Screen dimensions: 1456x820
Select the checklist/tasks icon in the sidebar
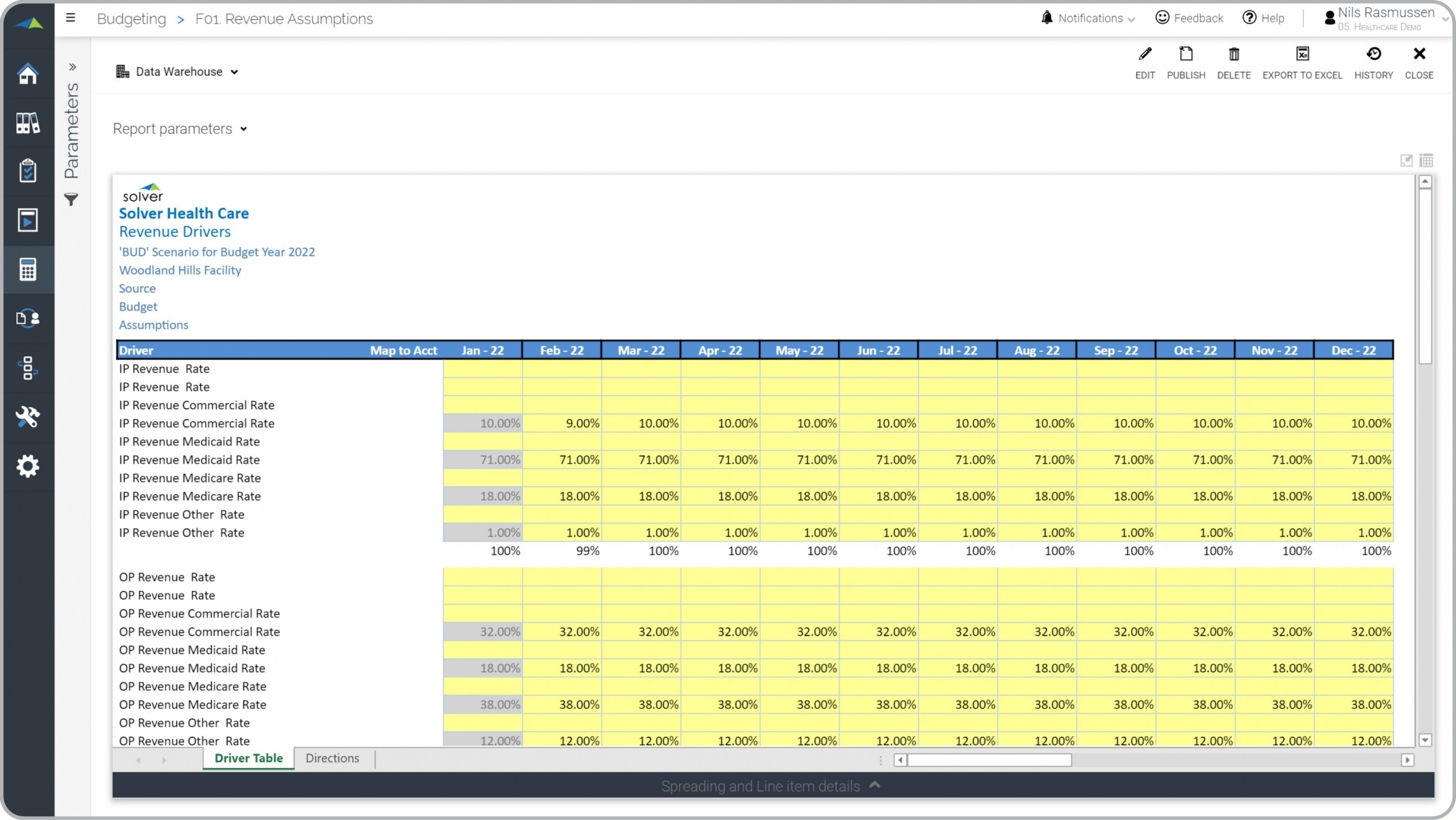pyautogui.click(x=27, y=170)
